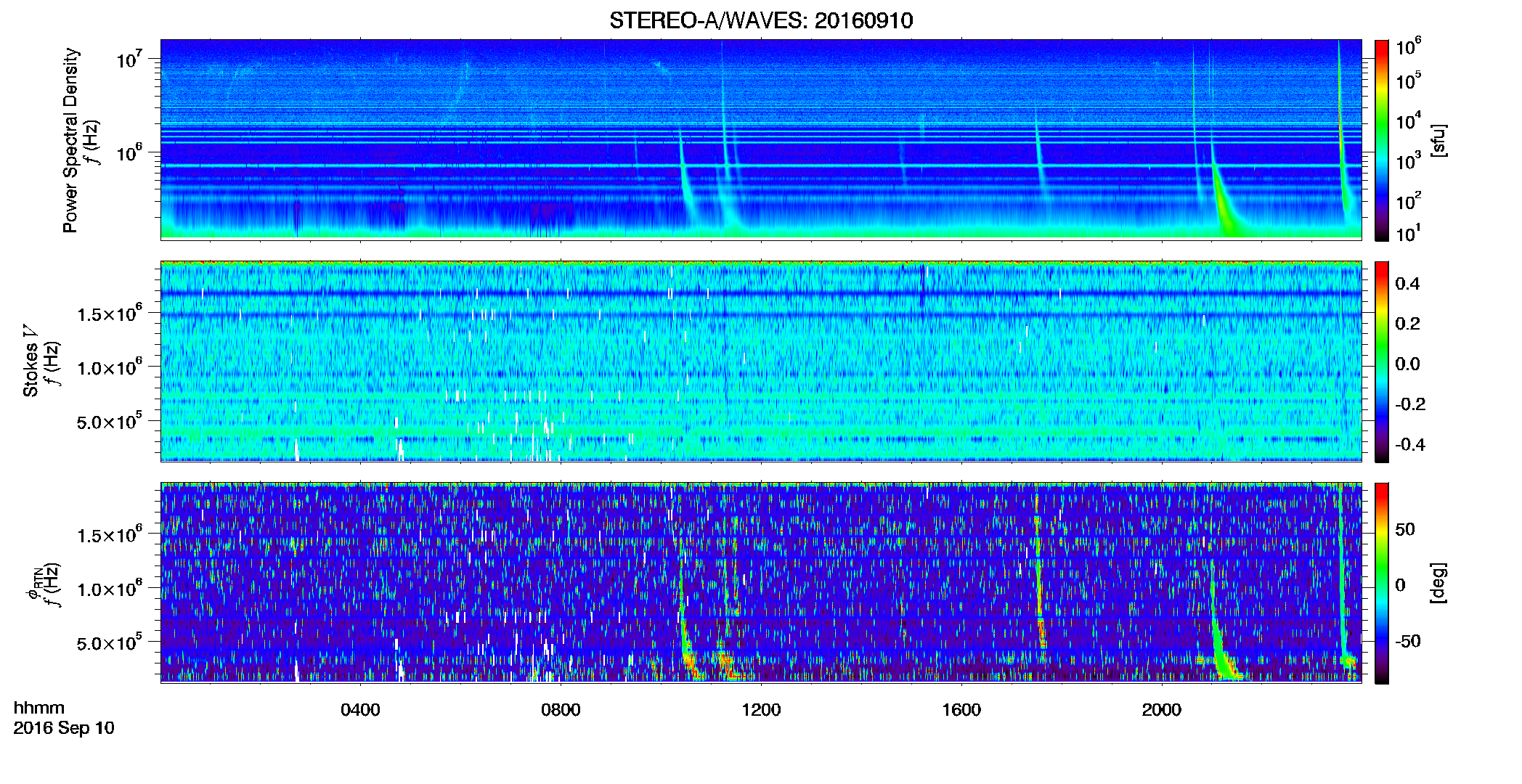Click the Stokes V axis label
The image size is (1522, 784).
31,361
